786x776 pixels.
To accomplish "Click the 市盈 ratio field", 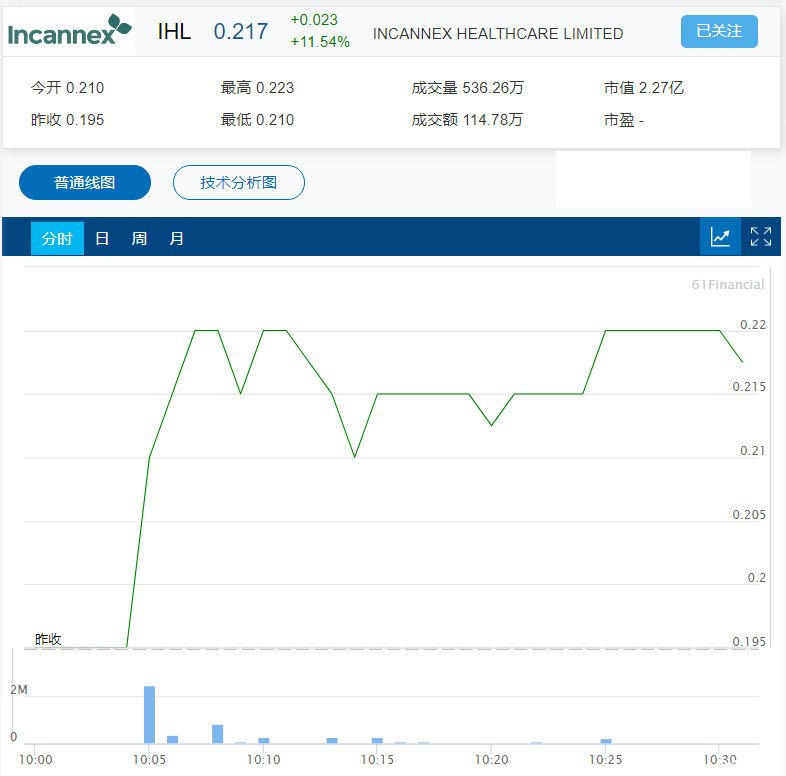I will [x=624, y=120].
